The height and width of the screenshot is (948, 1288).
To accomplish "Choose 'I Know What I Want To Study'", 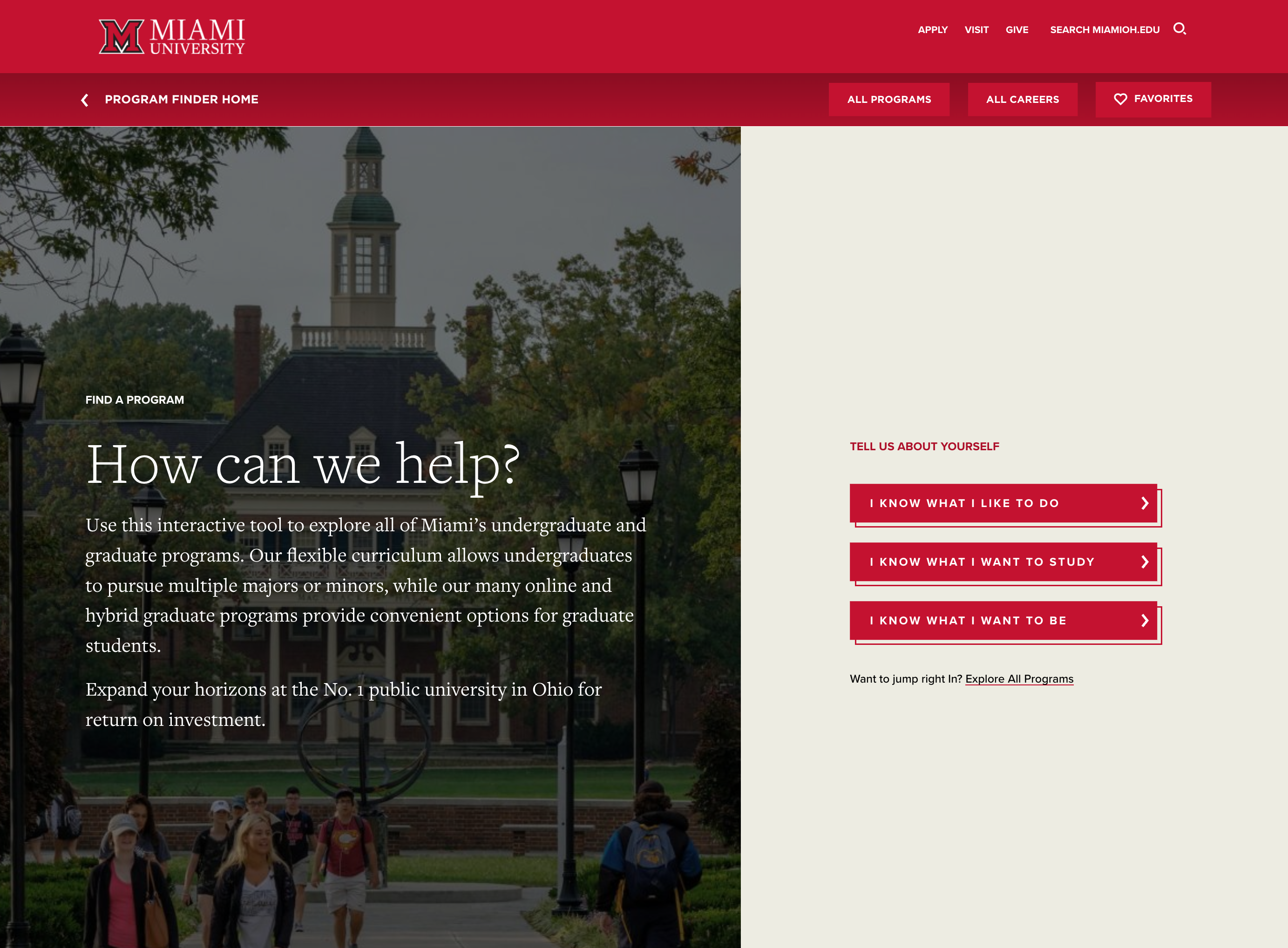I will (1003, 562).
